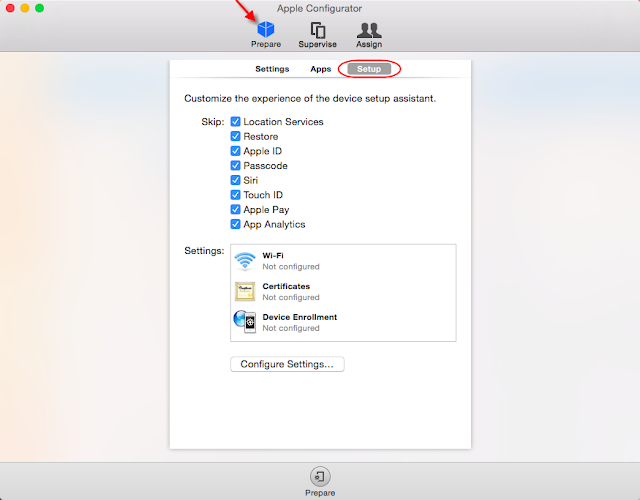Open the Assign toolbar section
The height and width of the screenshot is (500, 640).
coord(369,34)
